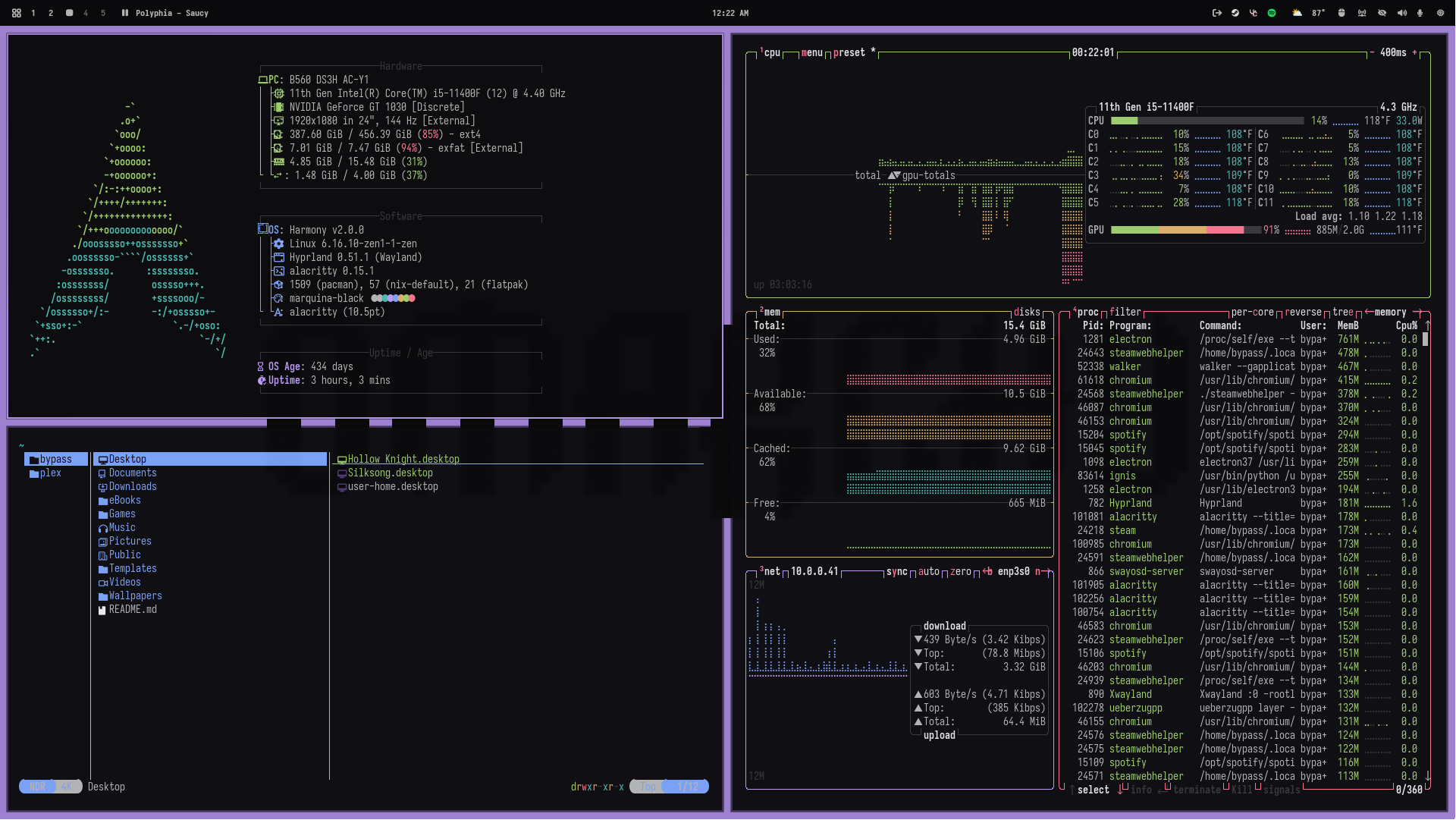Open the Spotify tray icon
Image resolution: width=1456 pixels, height=820 pixels.
pos(1272,13)
